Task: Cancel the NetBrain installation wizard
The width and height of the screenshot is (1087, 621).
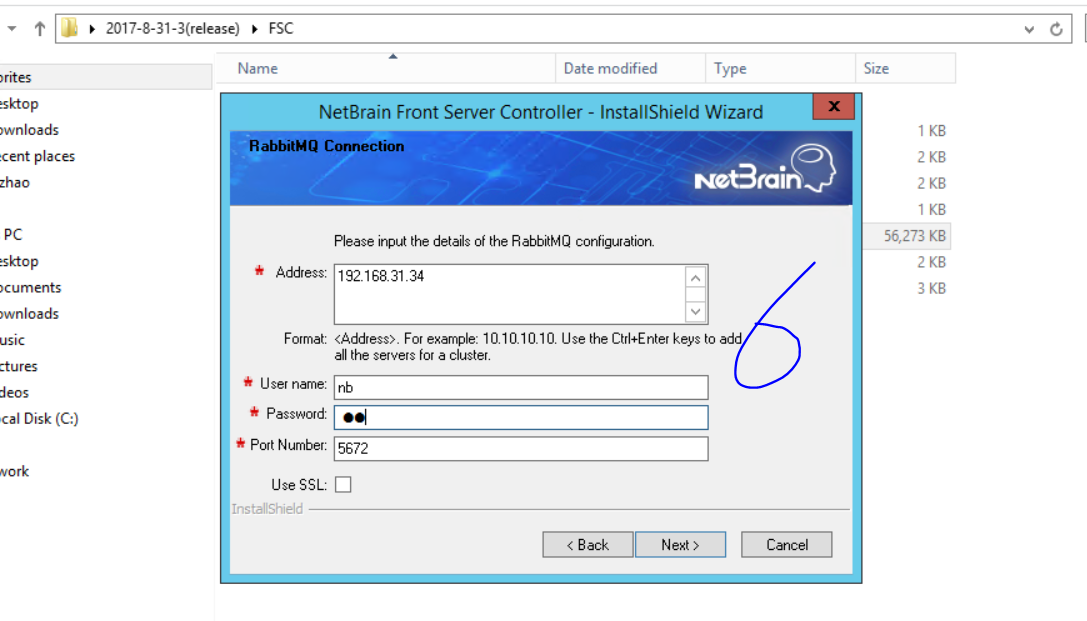Action: (787, 545)
